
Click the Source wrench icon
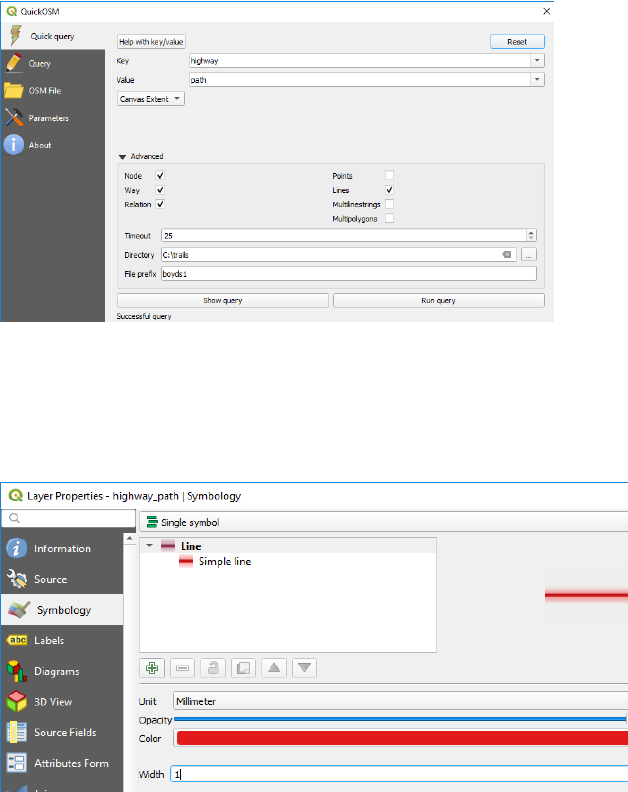coord(17,579)
